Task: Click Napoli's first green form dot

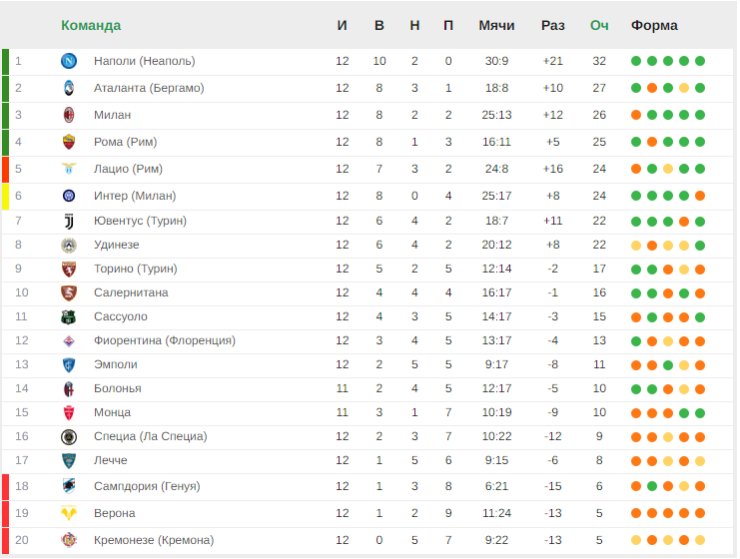Action: [636, 61]
